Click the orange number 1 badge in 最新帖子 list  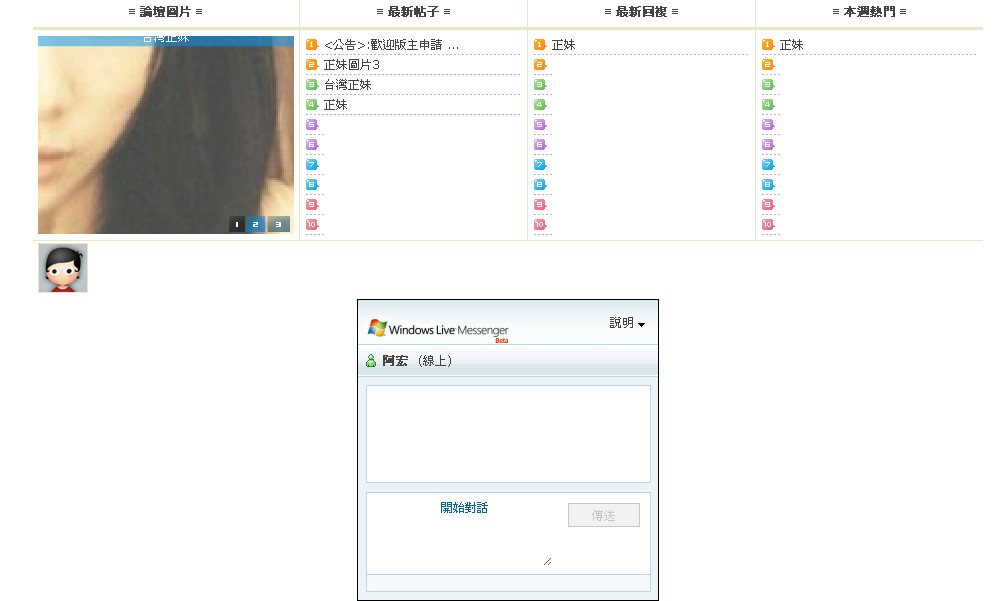coord(312,45)
